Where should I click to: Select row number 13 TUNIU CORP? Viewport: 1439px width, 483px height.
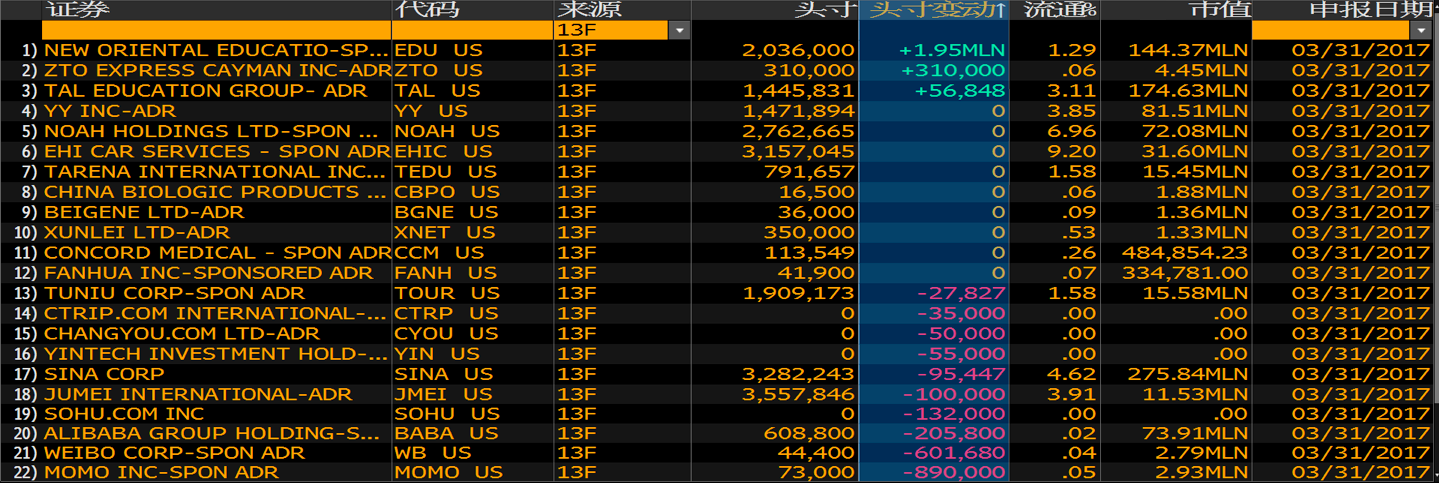click(x=719, y=293)
